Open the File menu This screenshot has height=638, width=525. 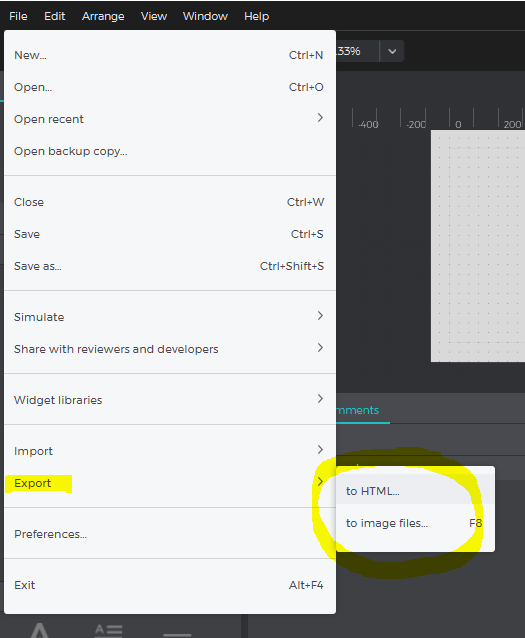pyautogui.click(x=18, y=16)
